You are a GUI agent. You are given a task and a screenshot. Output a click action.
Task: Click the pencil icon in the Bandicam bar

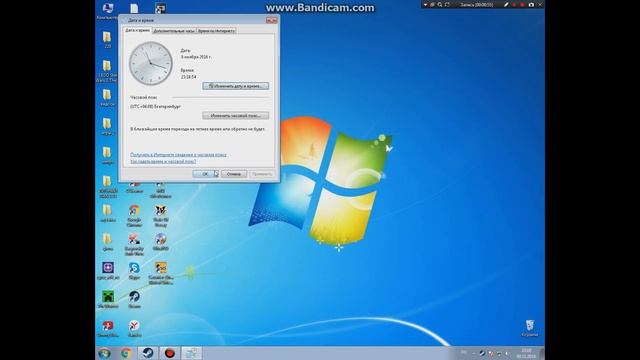[x=506, y=5]
